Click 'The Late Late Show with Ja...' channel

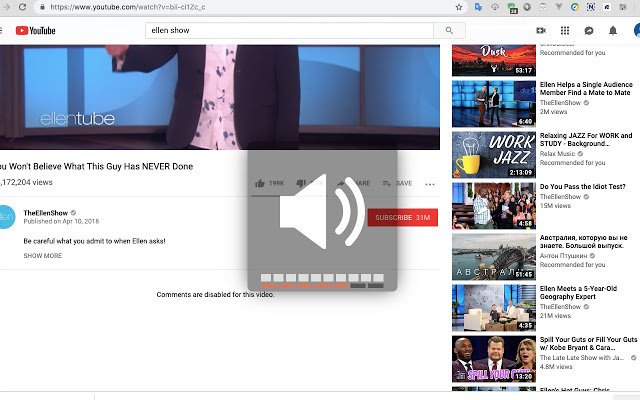582,358
